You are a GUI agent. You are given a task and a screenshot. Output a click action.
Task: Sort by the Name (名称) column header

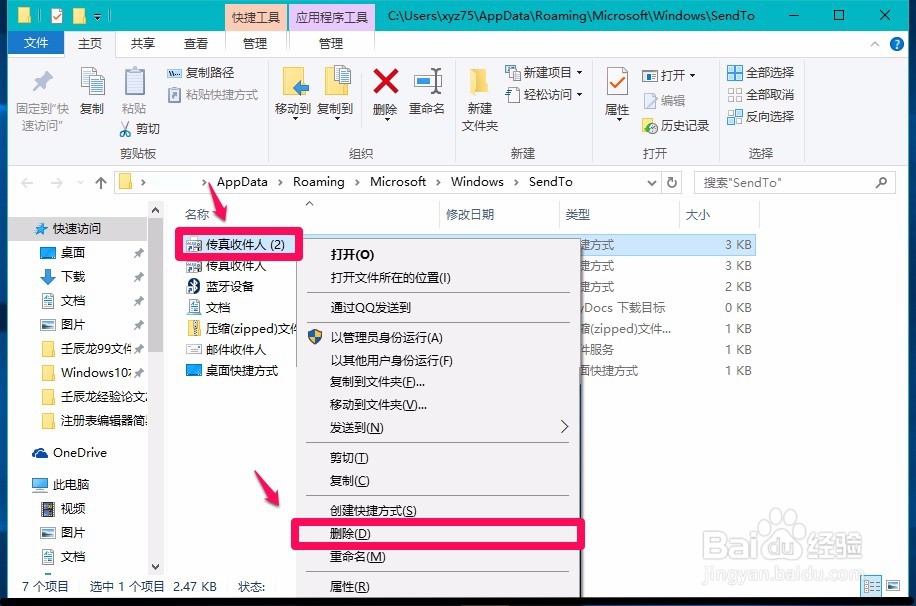197,214
